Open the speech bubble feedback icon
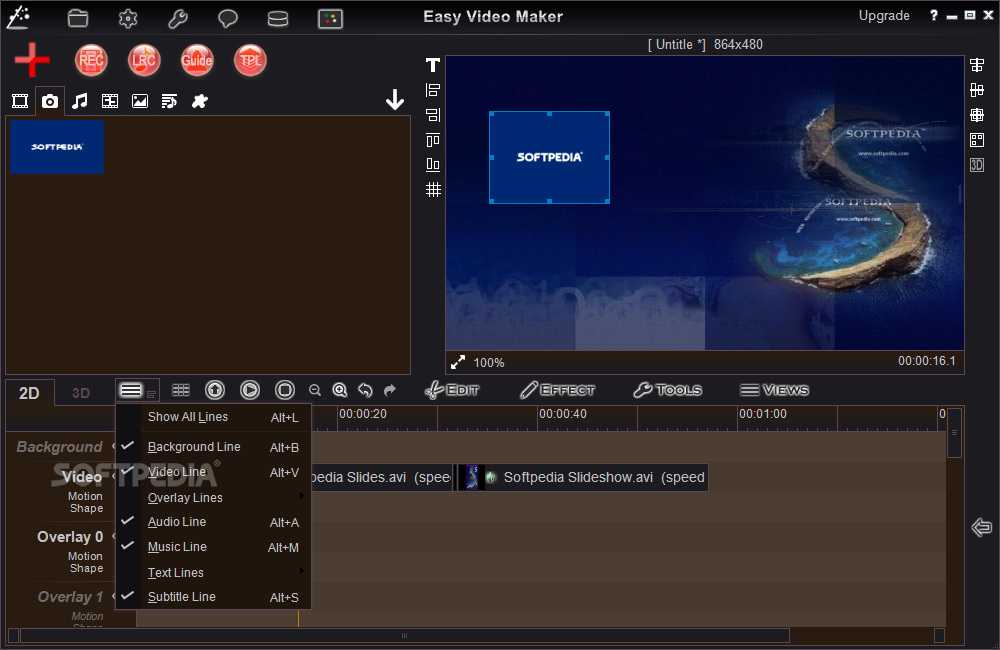The height and width of the screenshot is (650, 1000). pos(228,18)
